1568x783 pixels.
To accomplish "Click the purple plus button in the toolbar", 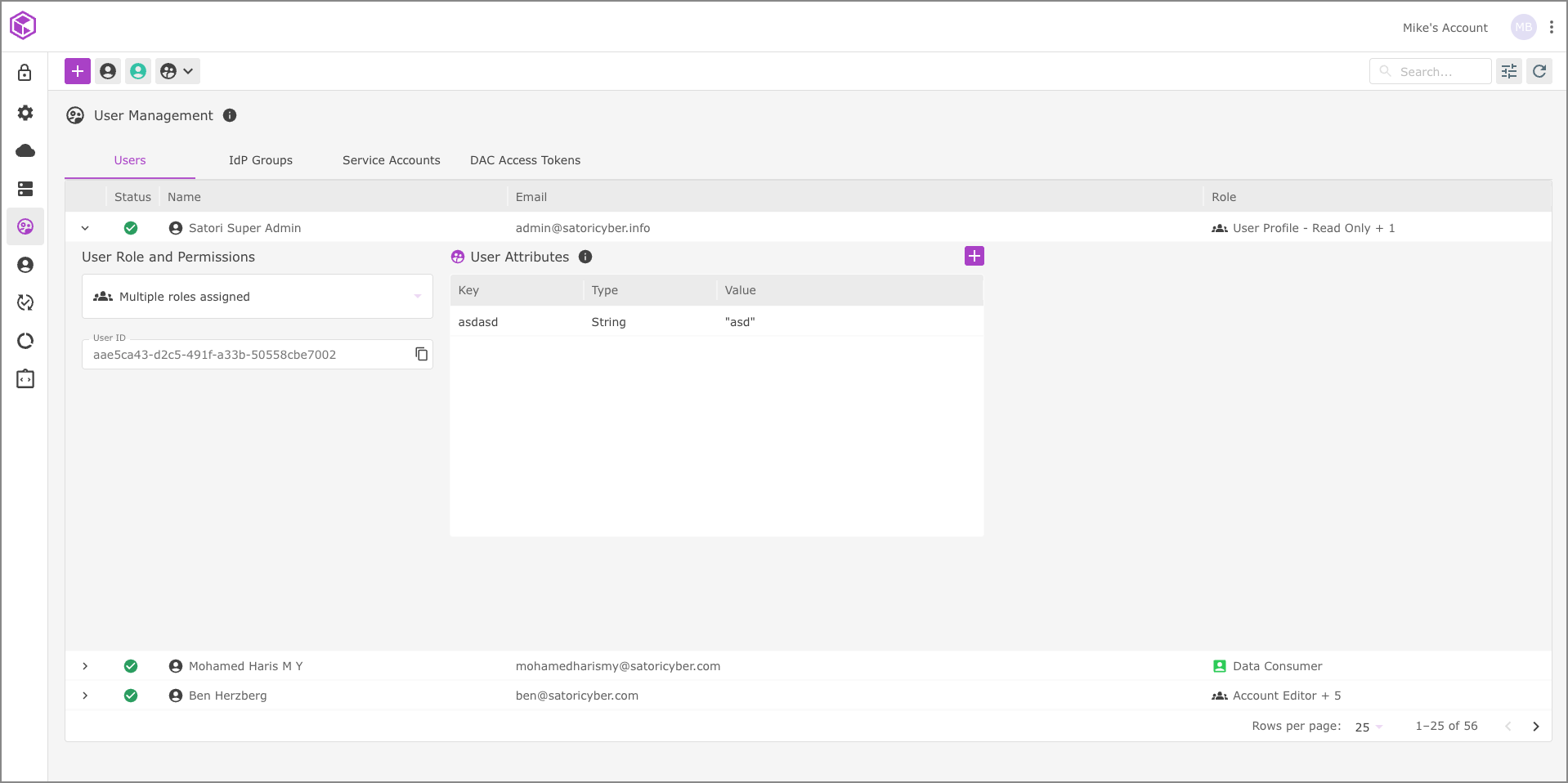I will pos(78,71).
